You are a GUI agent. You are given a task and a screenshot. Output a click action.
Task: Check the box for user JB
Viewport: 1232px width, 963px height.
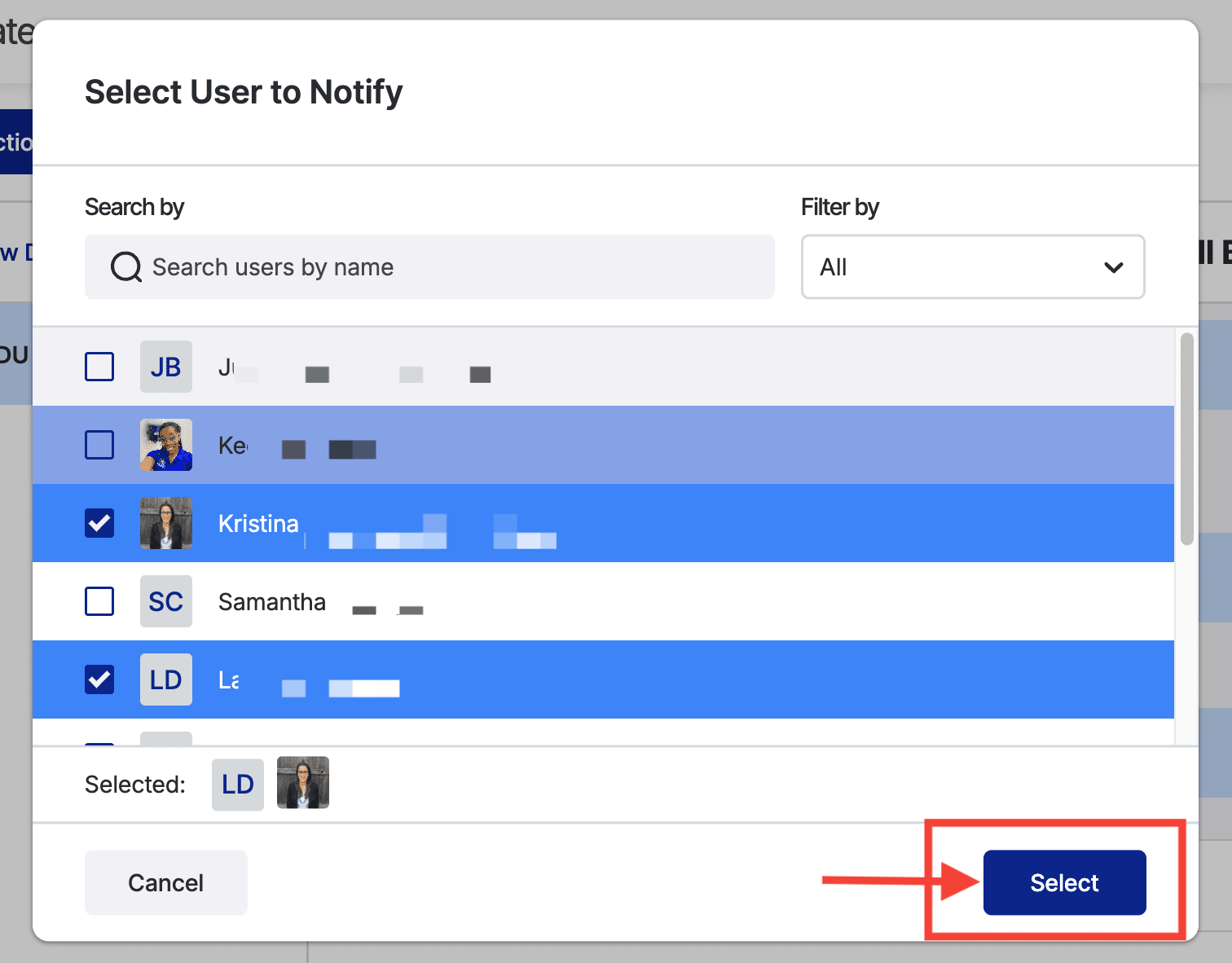coord(99,367)
